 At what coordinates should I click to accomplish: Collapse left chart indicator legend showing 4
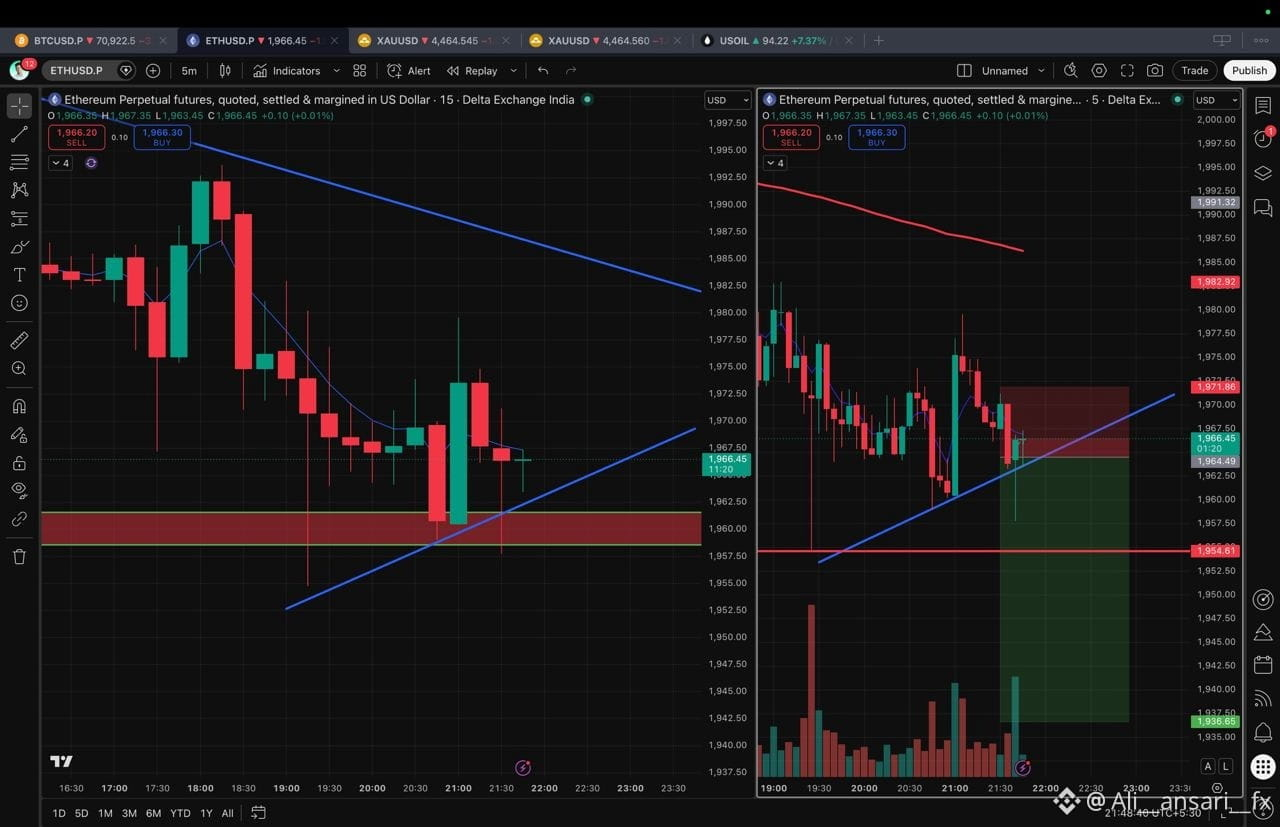click(x=60, y=163)
